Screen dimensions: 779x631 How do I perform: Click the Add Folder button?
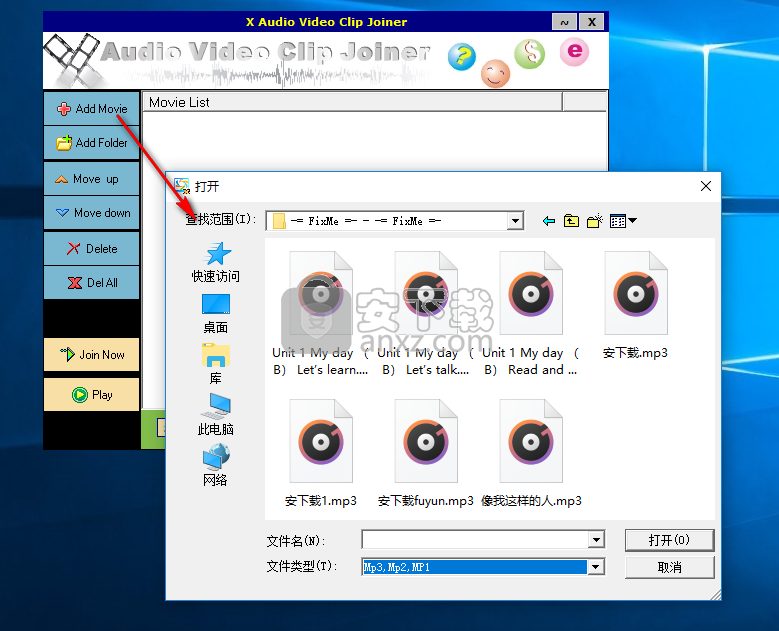tap(91, 143)
